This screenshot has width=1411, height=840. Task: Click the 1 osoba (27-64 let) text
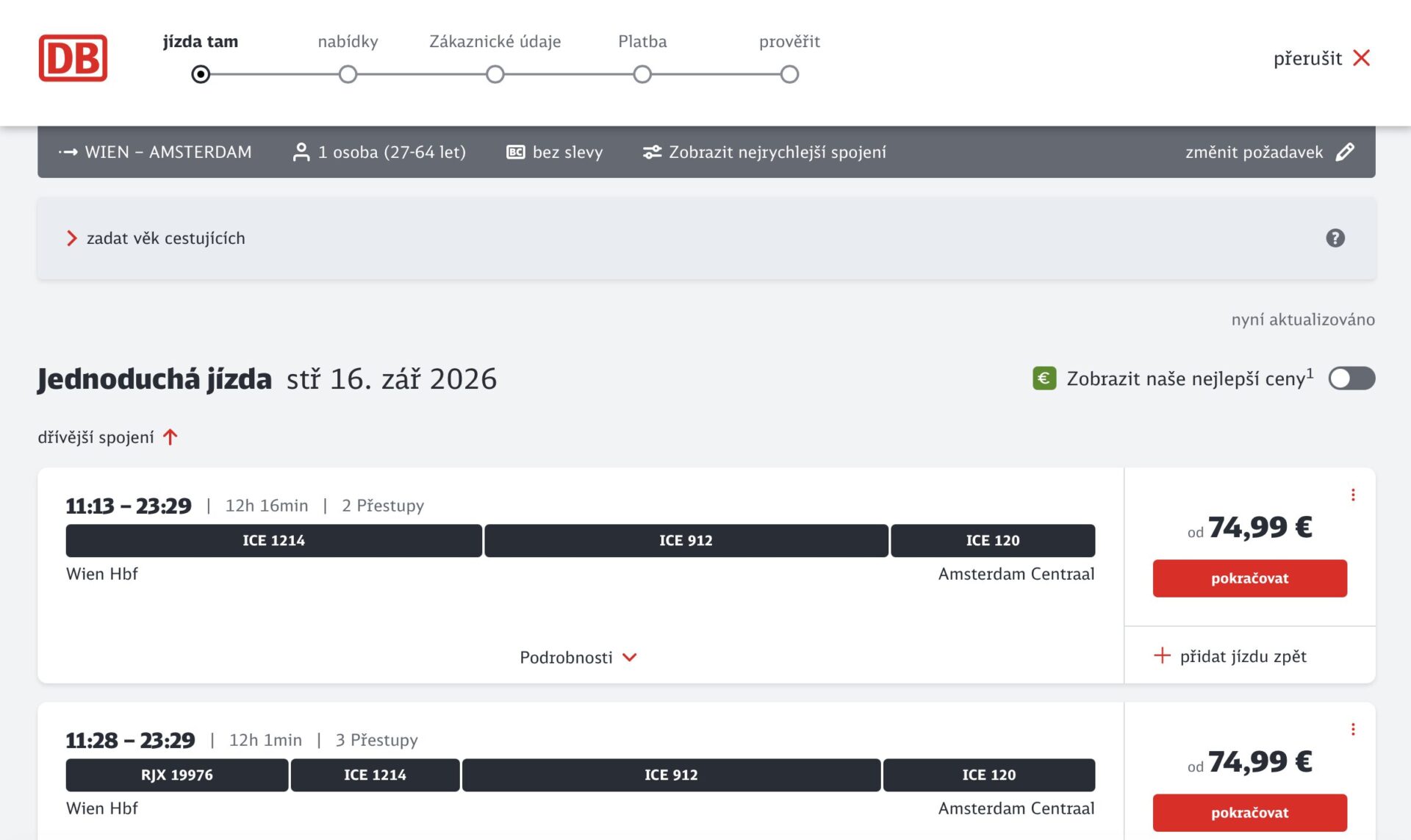[392, 152]
